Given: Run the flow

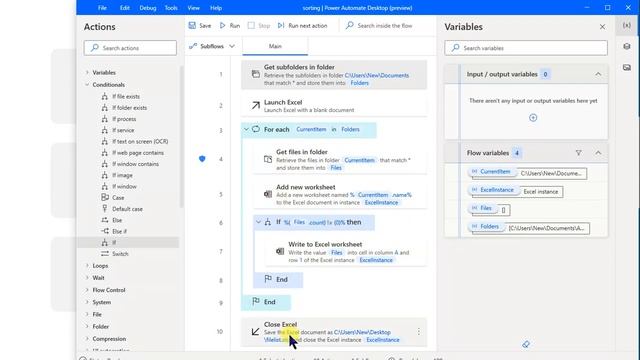Looking at the screenshot, I should [x=230, y=25].
